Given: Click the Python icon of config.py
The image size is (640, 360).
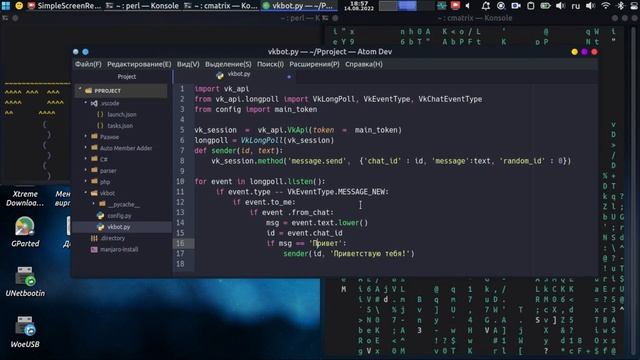Looking at the screenshot, I should [100, 216].
